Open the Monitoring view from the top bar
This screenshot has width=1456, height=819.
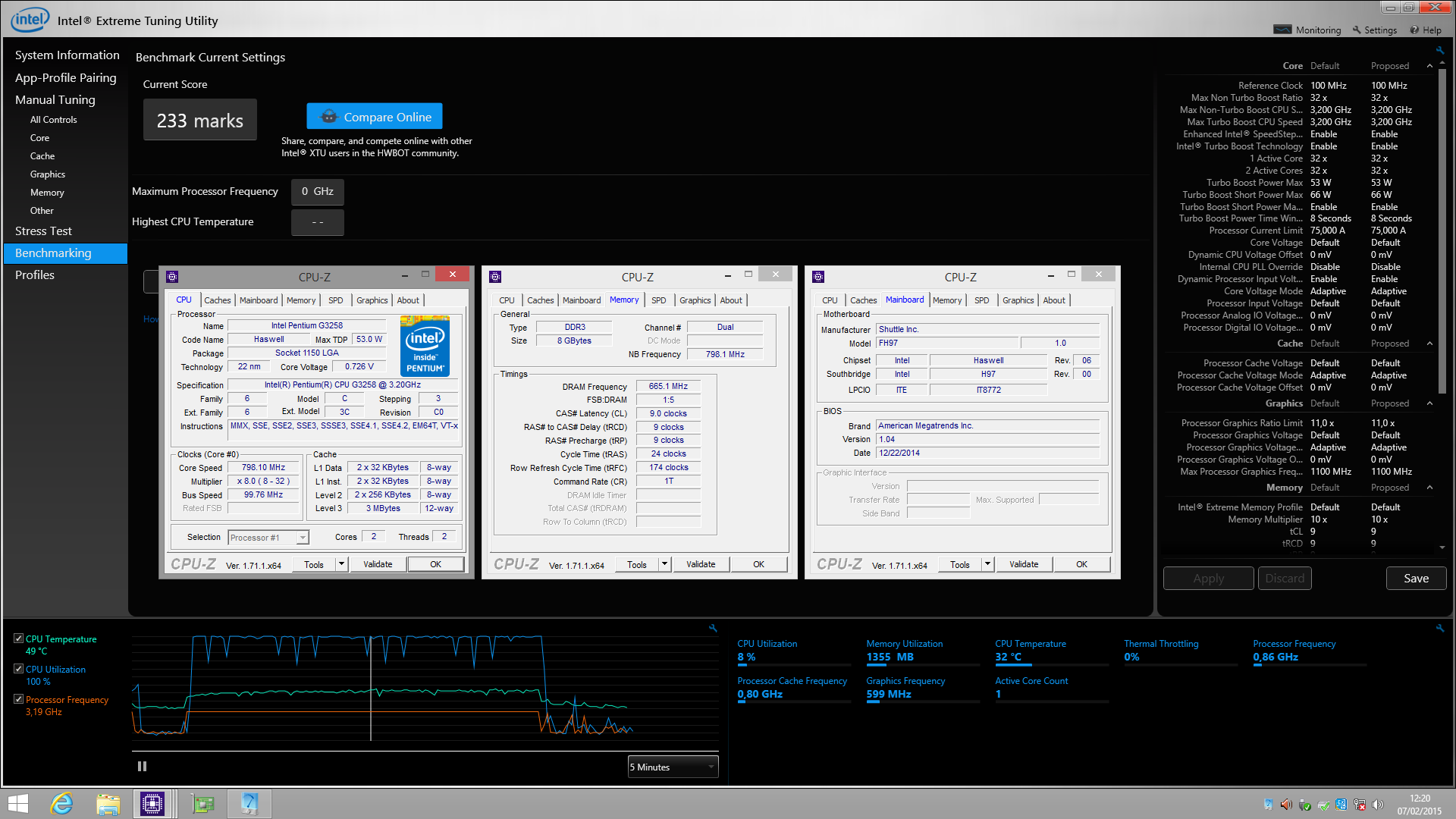pos(1307,30)
